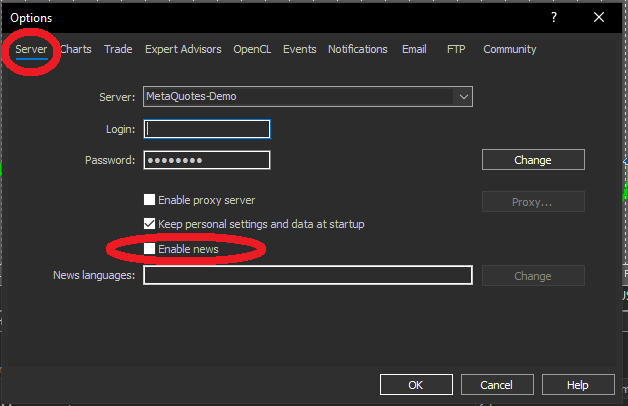The width and height of the screenshot is (628, 406).
Task: Select the Expert Advisors tab
Action: [x=183, y=49]
